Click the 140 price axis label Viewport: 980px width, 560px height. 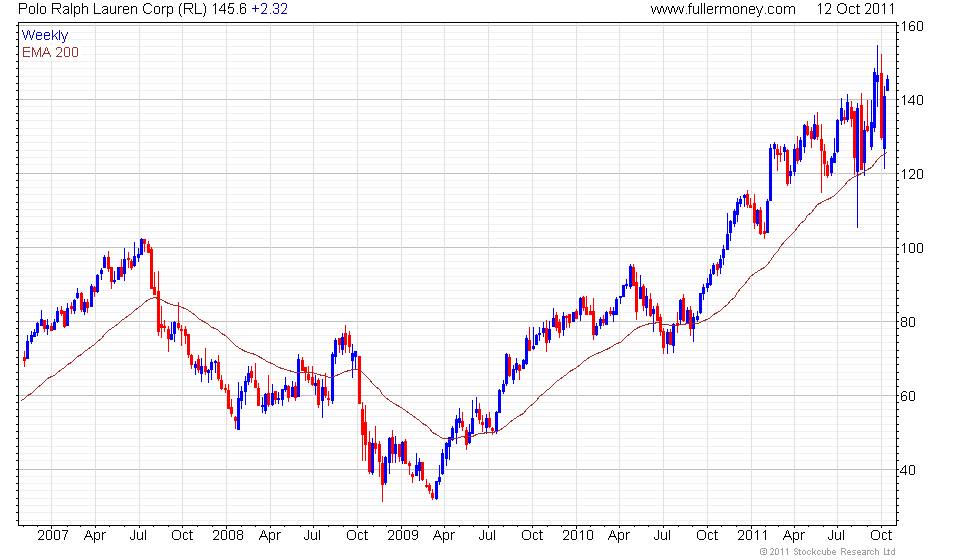tap(912, 101)
